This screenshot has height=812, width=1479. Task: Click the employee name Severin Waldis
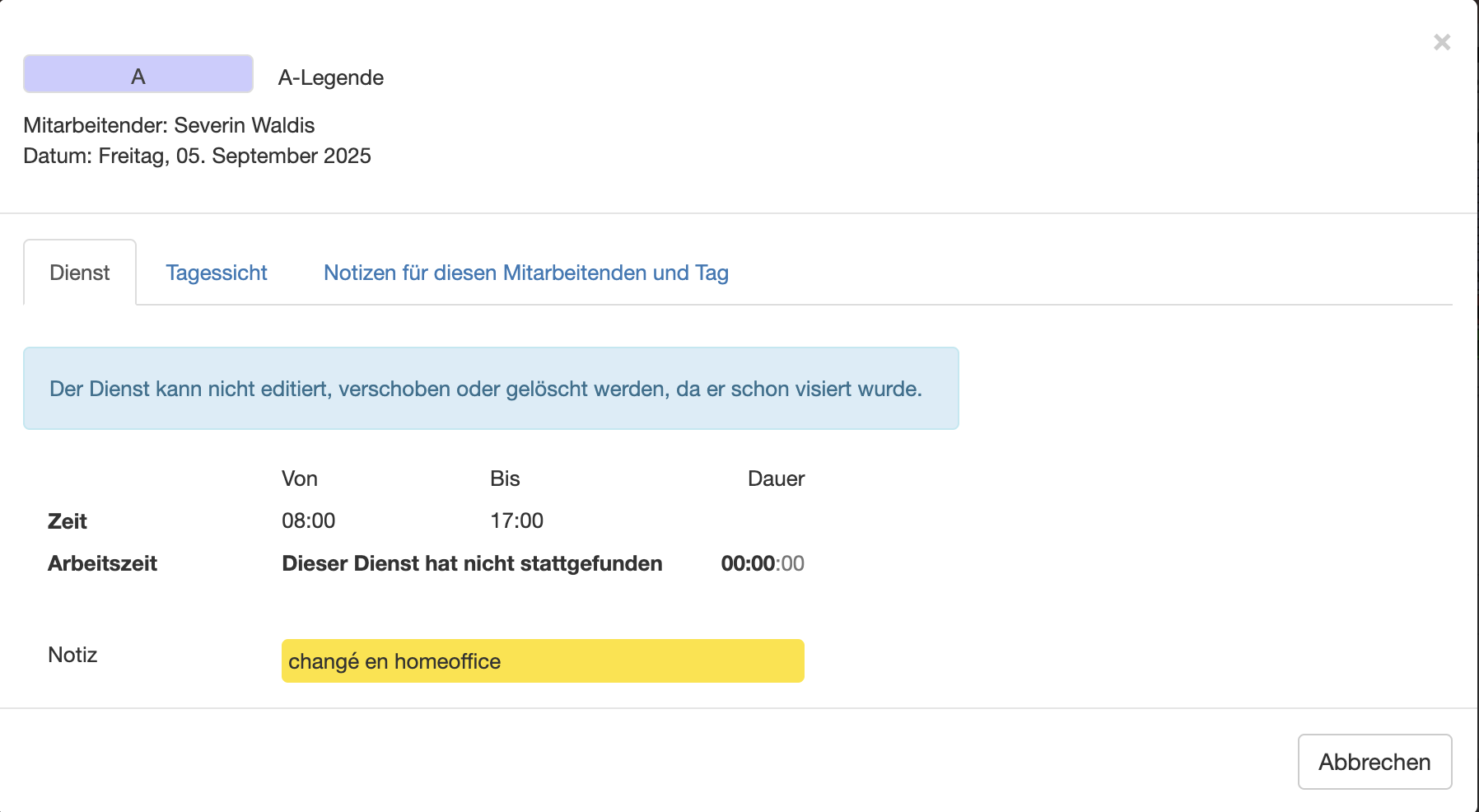(x=245, y=125)
